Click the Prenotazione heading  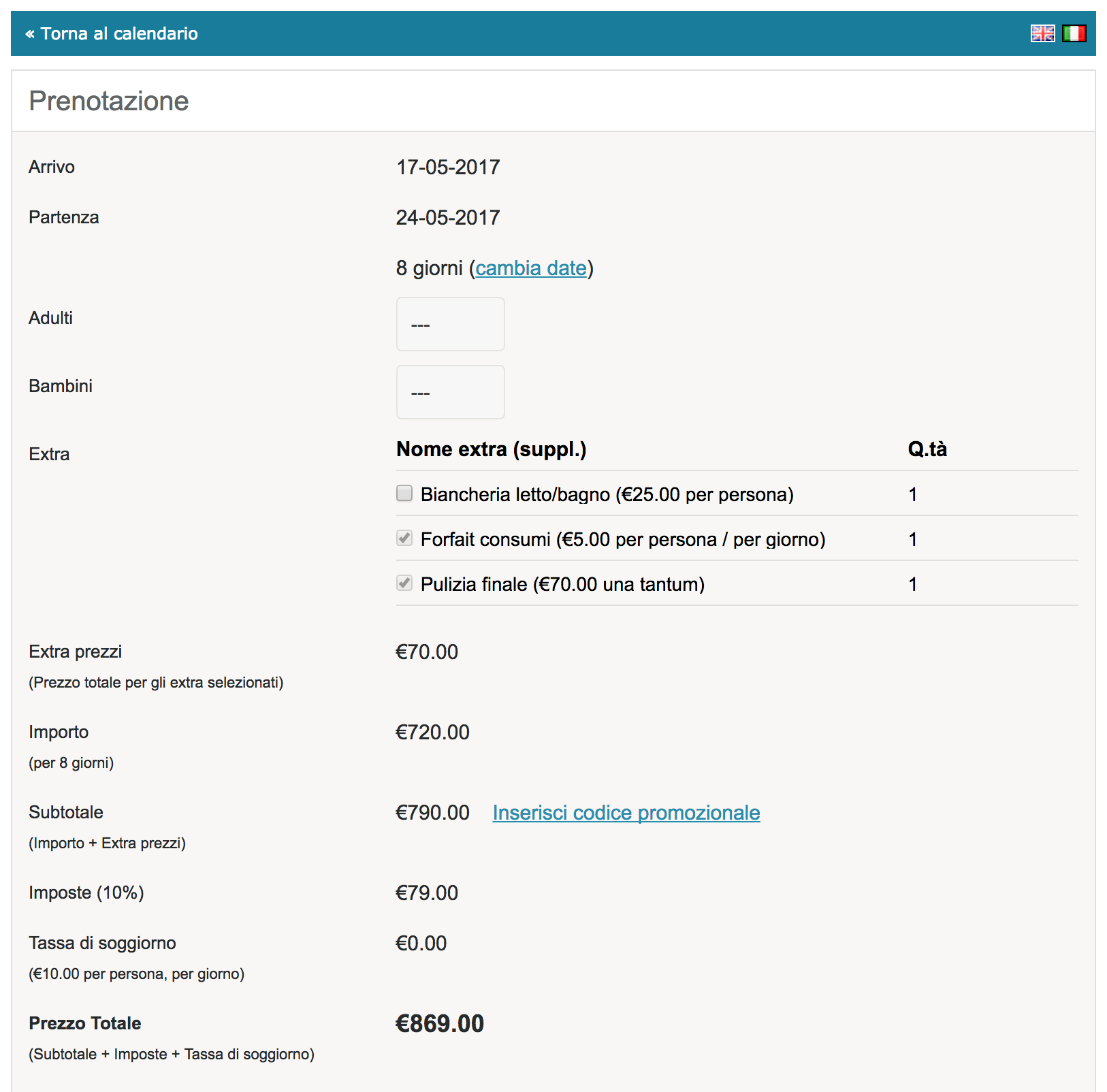click(x=109, y=101)
